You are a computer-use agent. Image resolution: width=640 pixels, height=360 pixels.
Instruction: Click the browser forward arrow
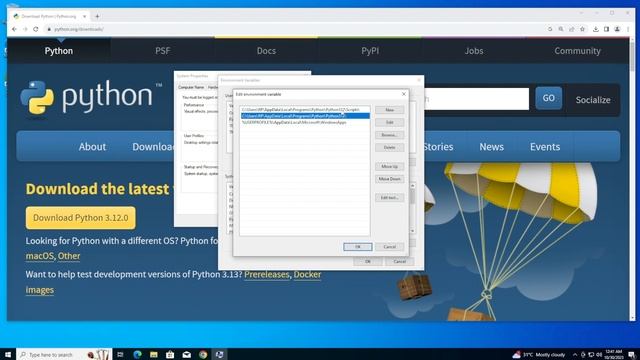pyautogui.click(x=25, y=29)
